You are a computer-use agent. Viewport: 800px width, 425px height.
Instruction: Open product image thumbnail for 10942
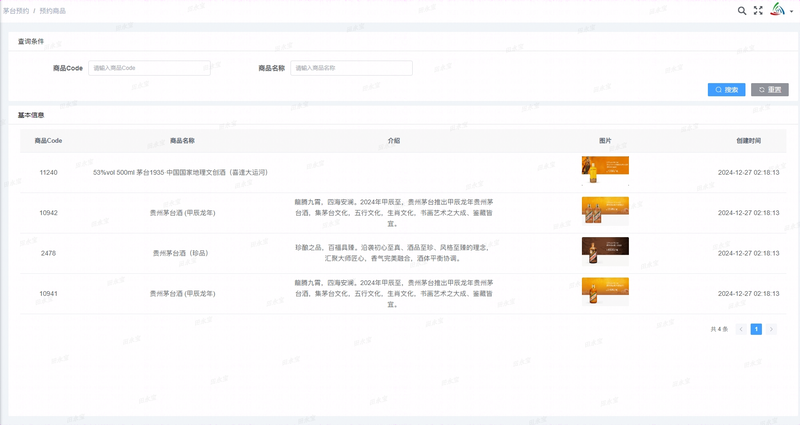[x=605, y=211]
